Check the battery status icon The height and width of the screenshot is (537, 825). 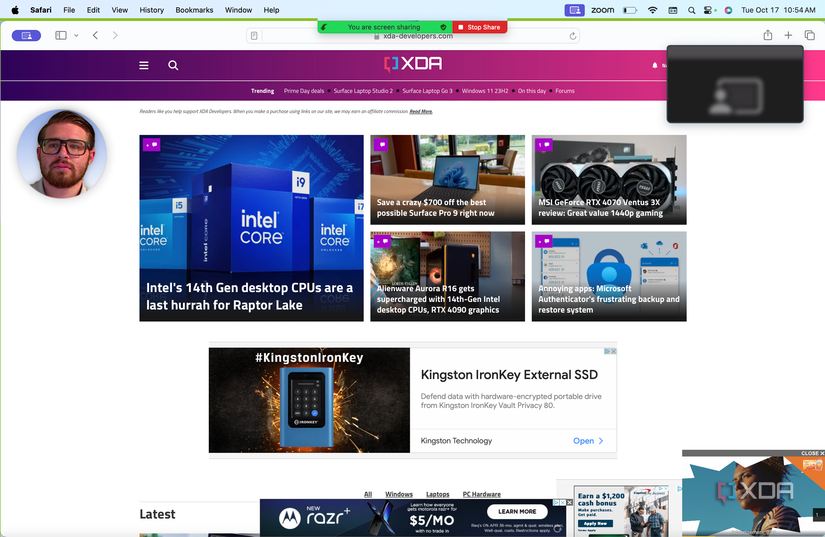pyautogui.click(x=630, y=10)
